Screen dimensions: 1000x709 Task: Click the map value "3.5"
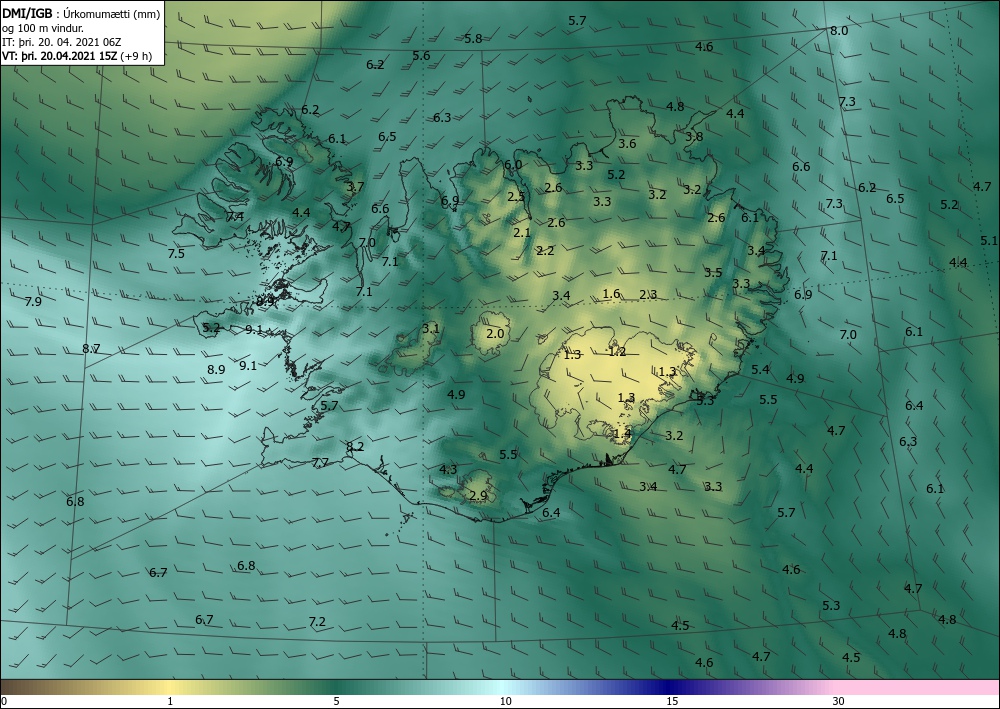[x=713, y=272]
